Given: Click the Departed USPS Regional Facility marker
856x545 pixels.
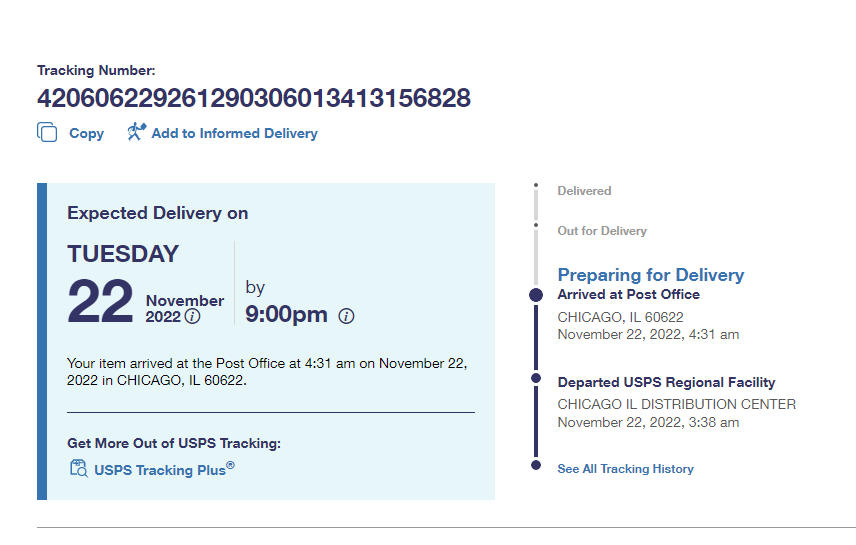Looking at the screenshot, I should pyautogui.click(x=536, y=379).
